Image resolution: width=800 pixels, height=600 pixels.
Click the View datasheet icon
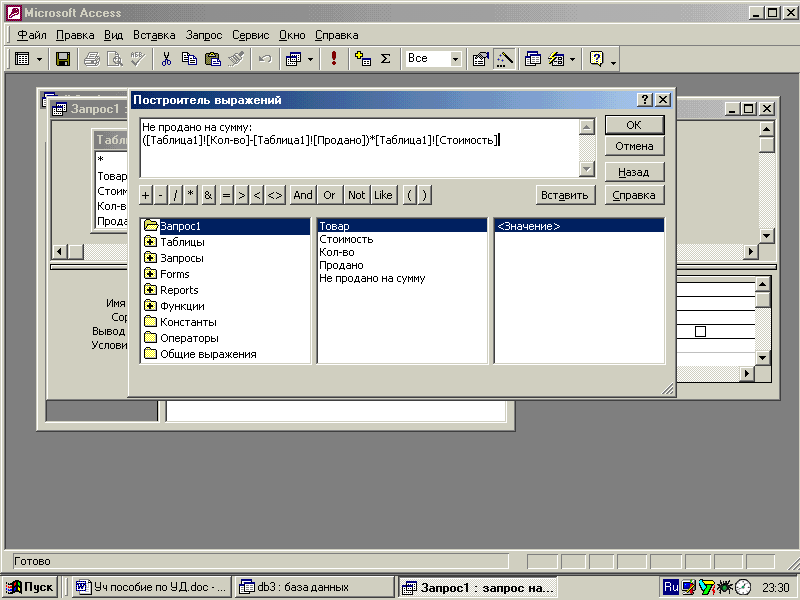pos(22,59)
